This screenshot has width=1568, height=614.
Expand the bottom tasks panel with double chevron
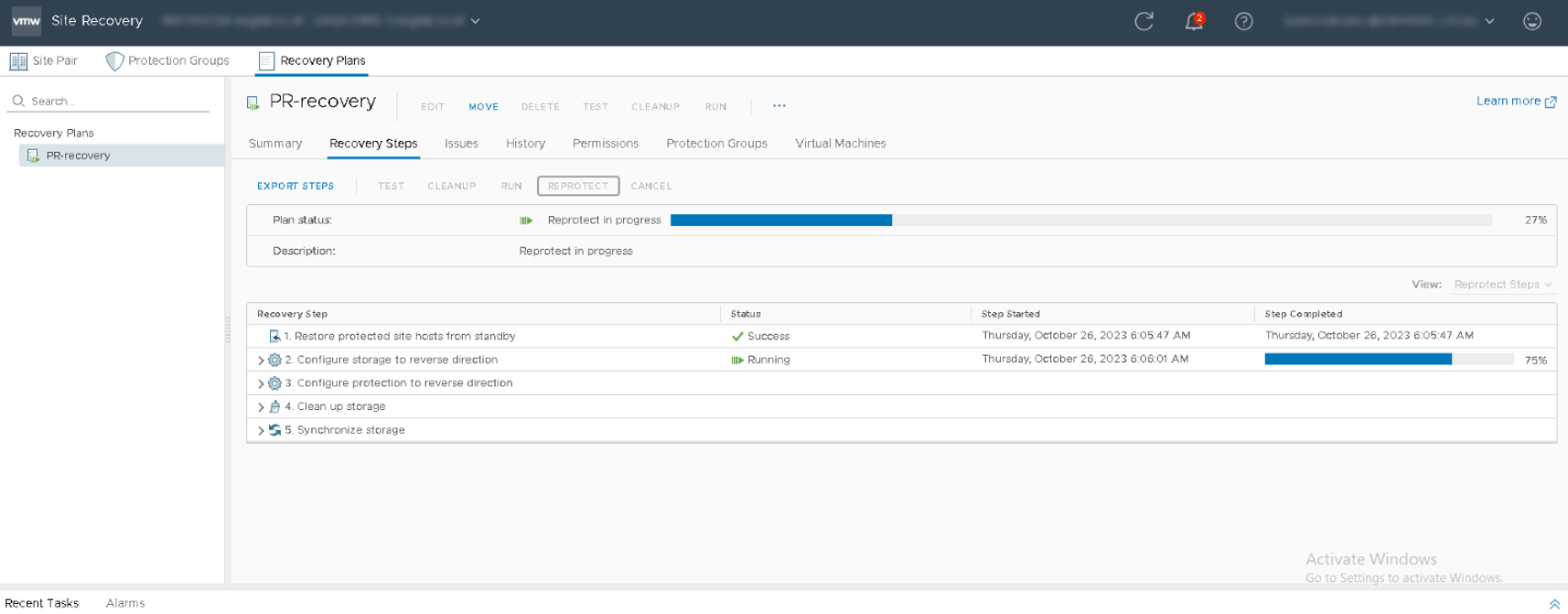(1554, 604)
